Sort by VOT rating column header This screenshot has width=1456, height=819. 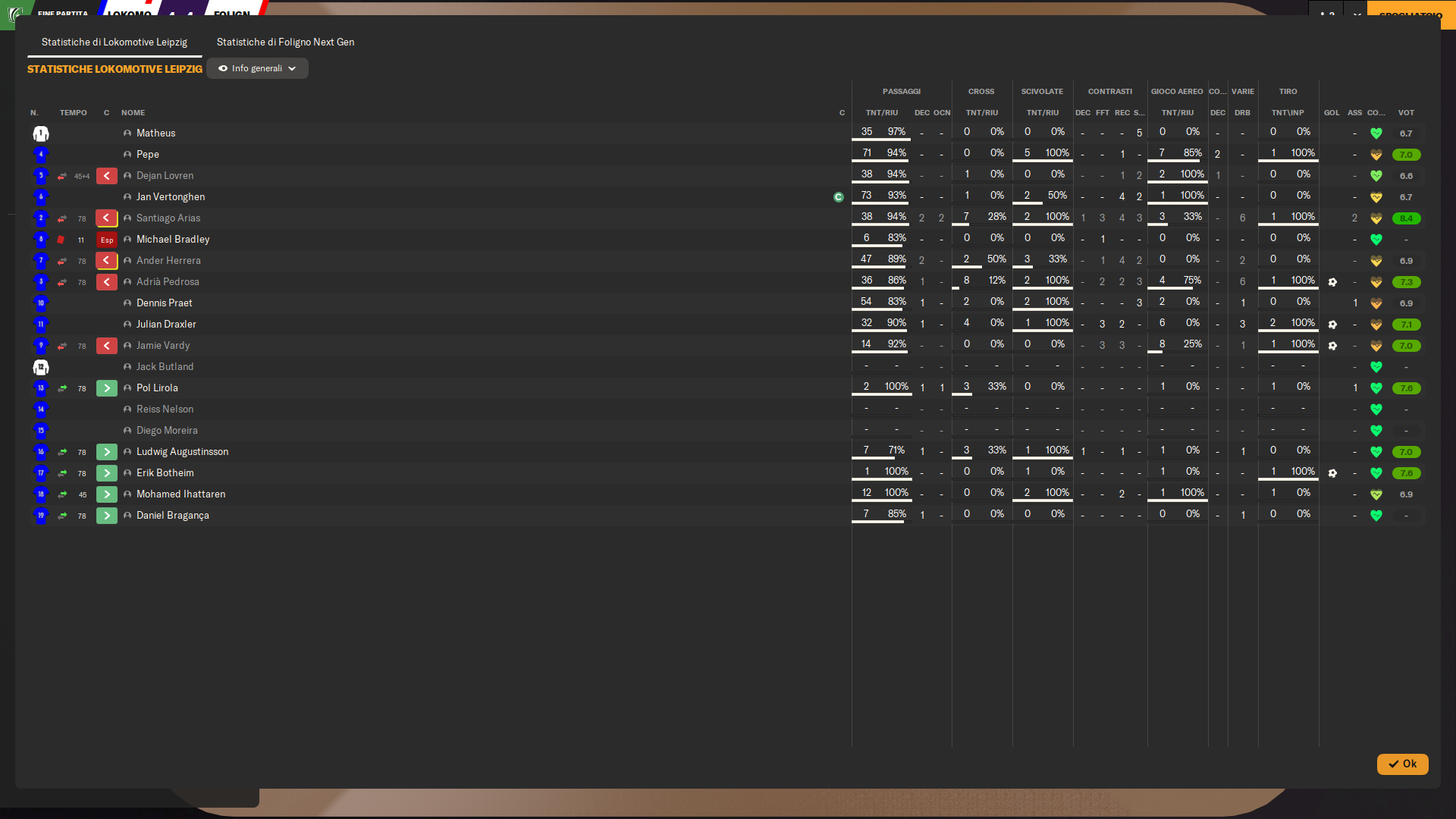tap(1406, 113)
